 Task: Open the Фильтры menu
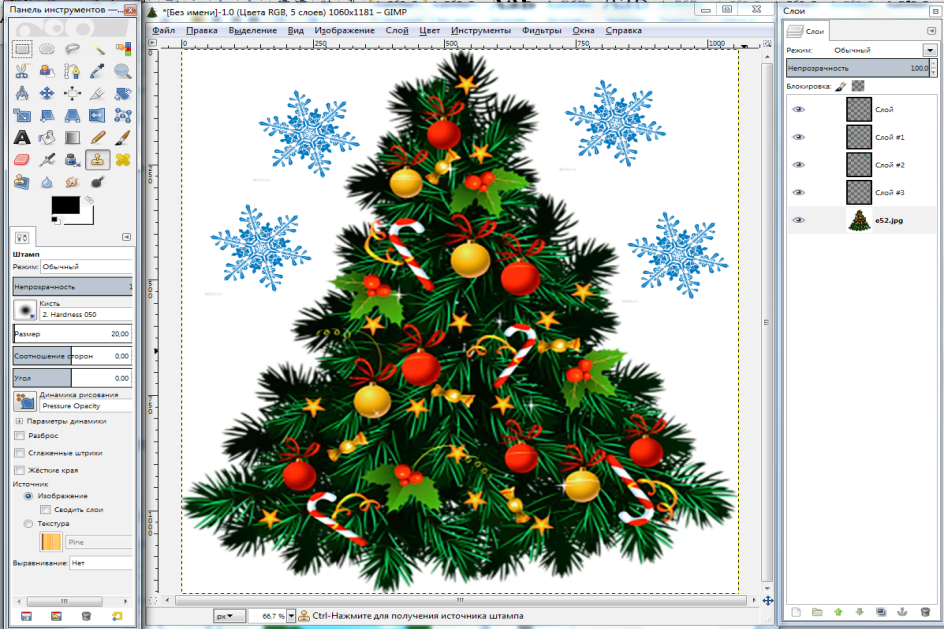pyautogui.click(x=541, y=30)
